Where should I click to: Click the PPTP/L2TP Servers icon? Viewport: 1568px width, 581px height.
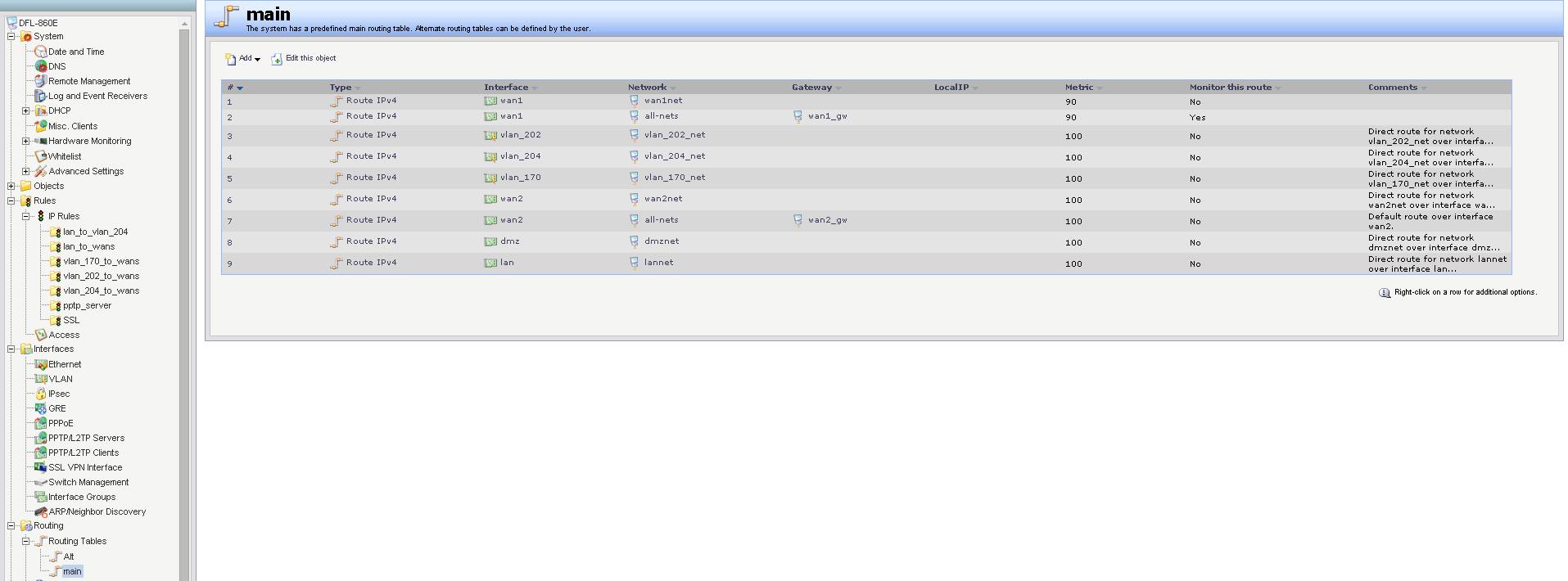40,438
